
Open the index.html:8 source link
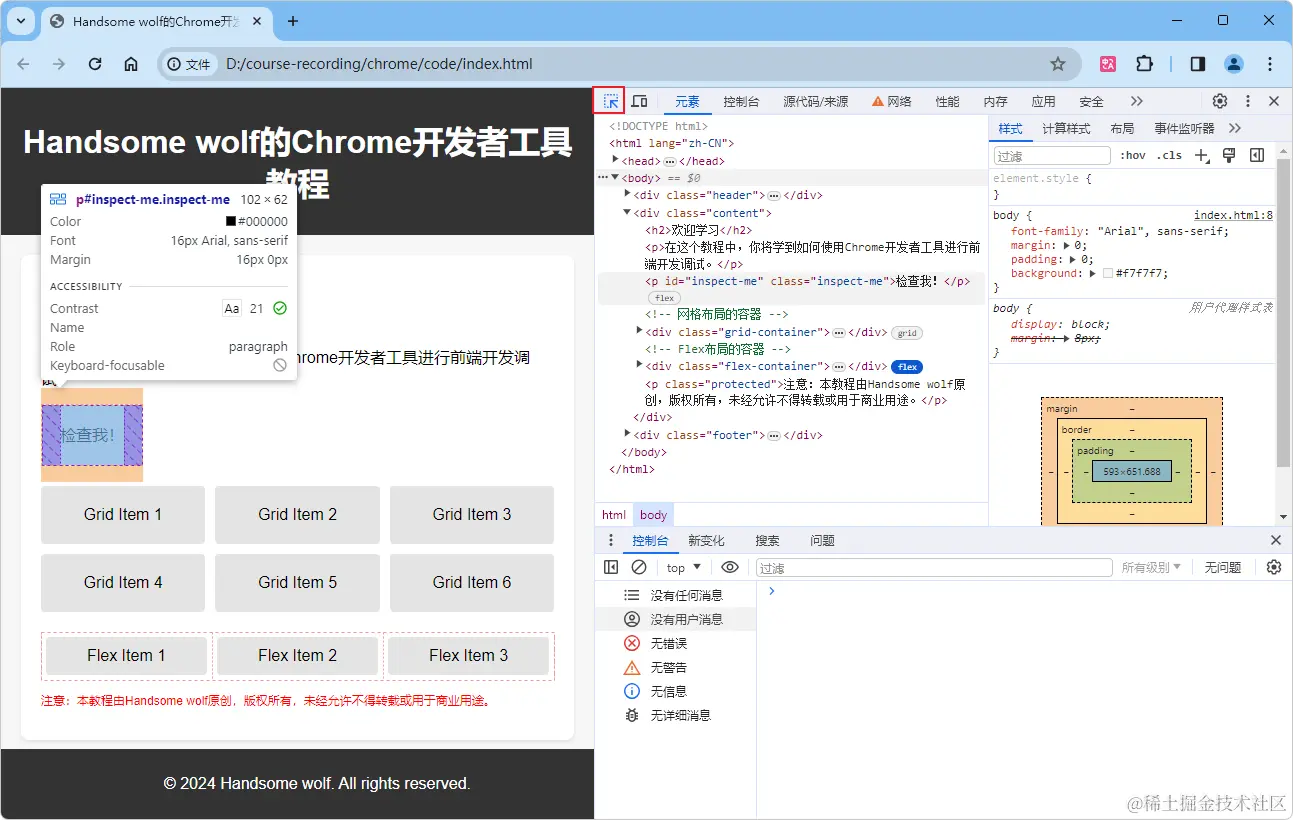point(1233,215)
